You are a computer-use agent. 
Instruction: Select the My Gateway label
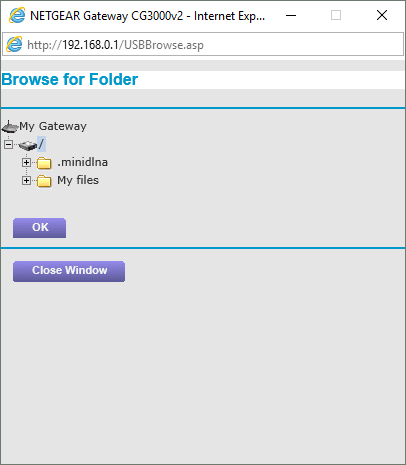click(53, 126)
